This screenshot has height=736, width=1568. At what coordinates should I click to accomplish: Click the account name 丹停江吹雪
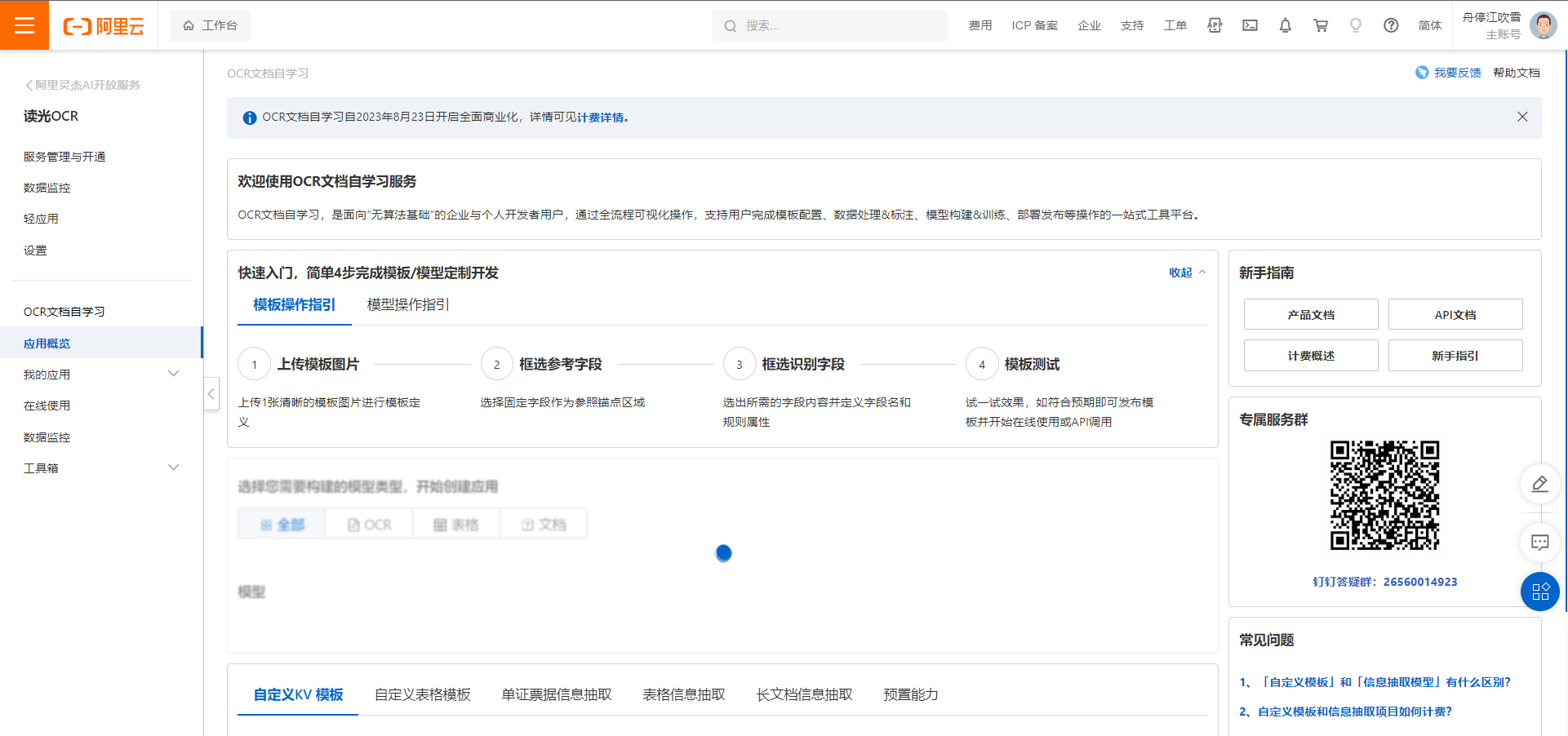pos(1491,17)
